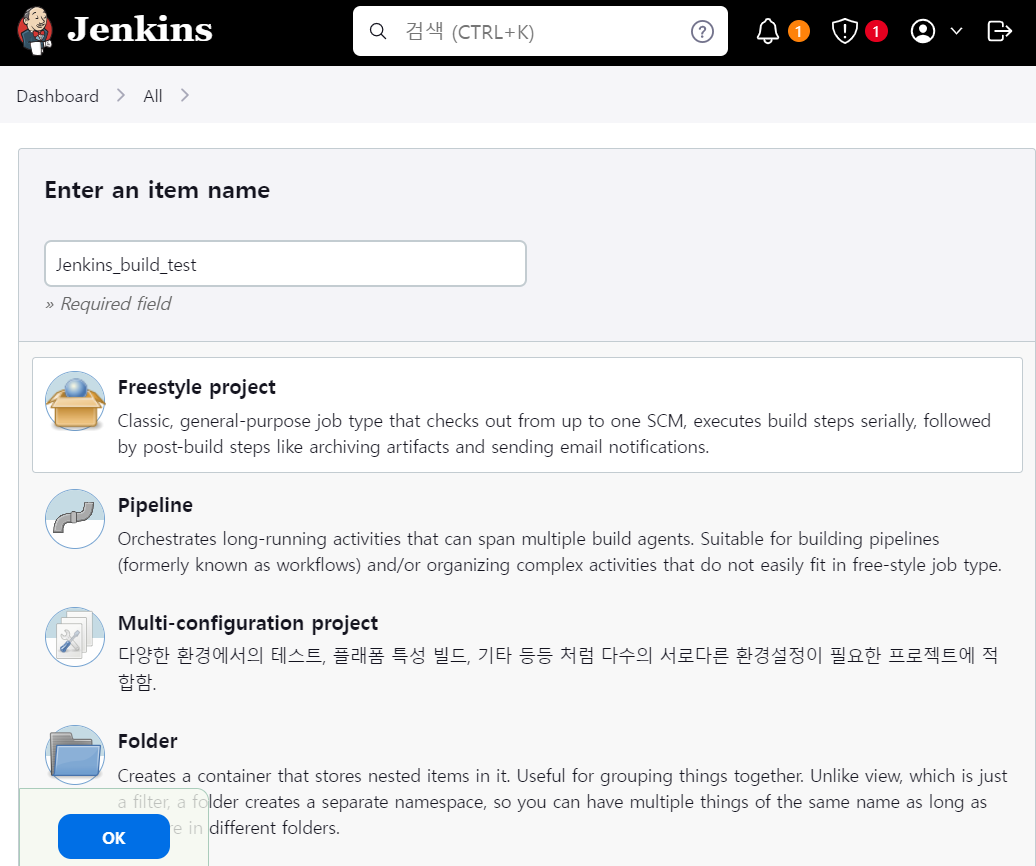Click the Enter an item name heading
This screenshot has width=1036, height=866.
pos(157,190)
